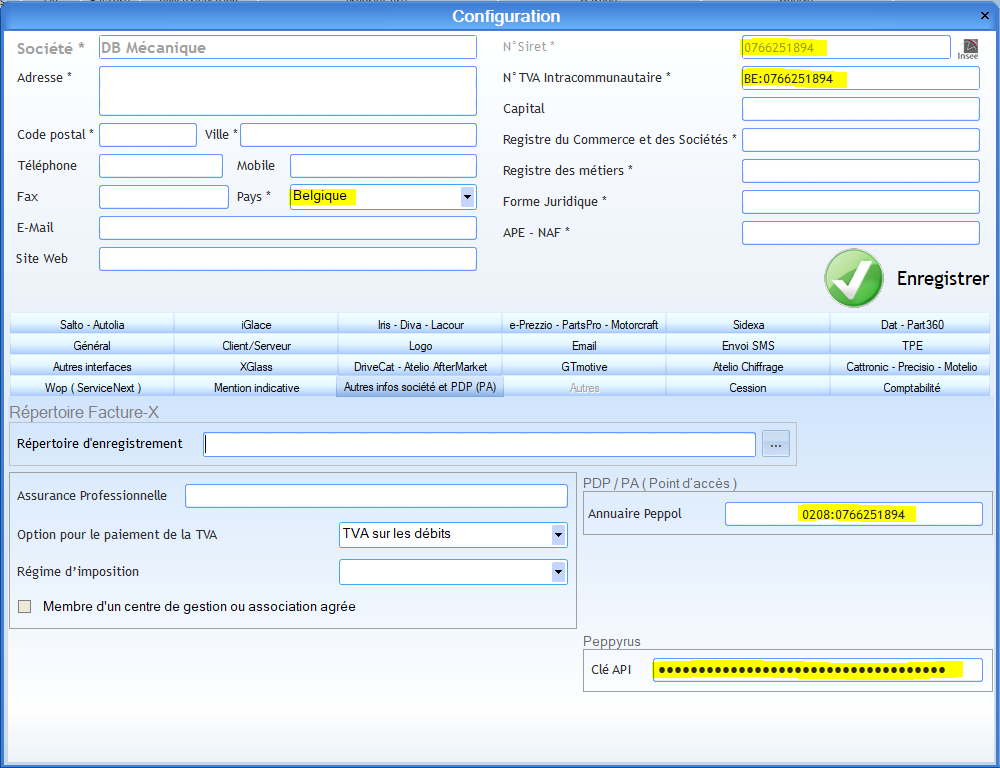The image size is (1000, 768).
Task: Select the Sidexa interface tab
Action: [748, 325]
